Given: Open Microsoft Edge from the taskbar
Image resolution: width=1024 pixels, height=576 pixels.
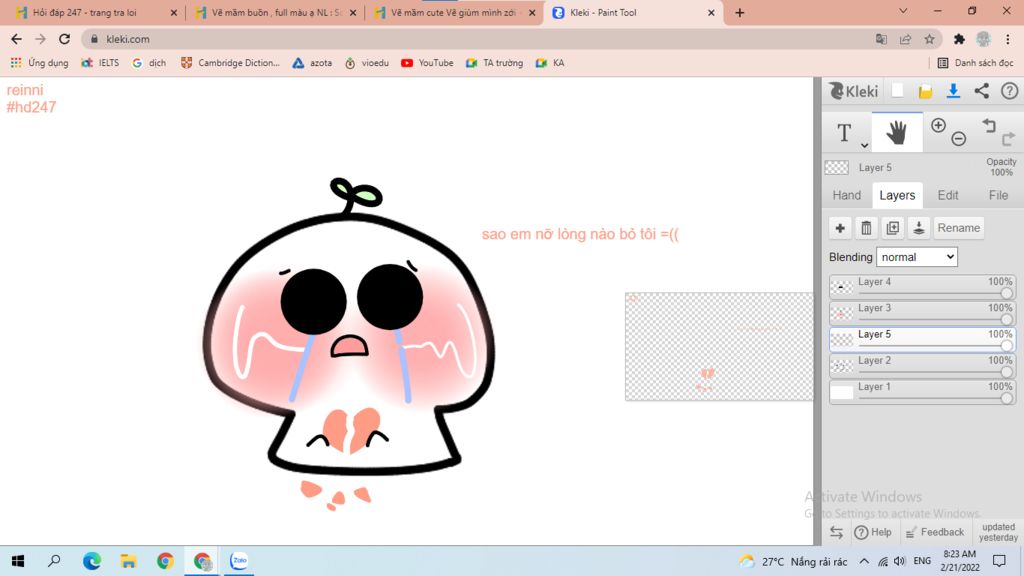Looking at the screenshot, I should click(92, 561).
